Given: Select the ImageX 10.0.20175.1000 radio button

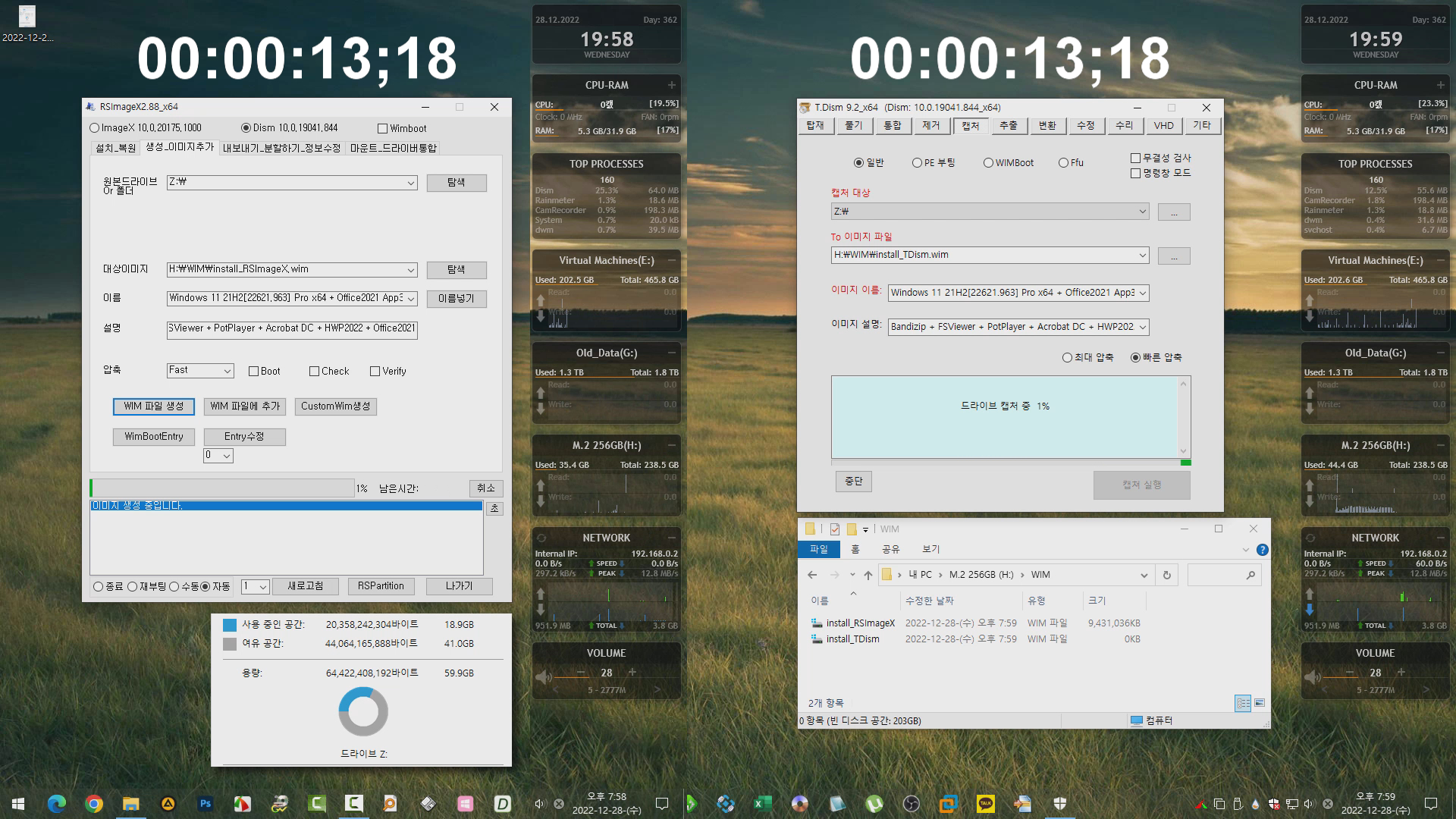Looking at the screenshot, I should click(95, 128).
